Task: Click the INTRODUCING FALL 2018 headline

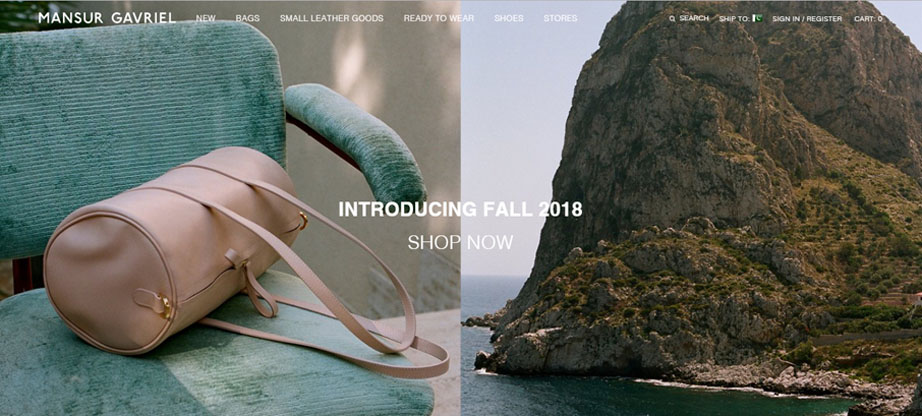Action: pyautogui.click(x=460, y=209)
